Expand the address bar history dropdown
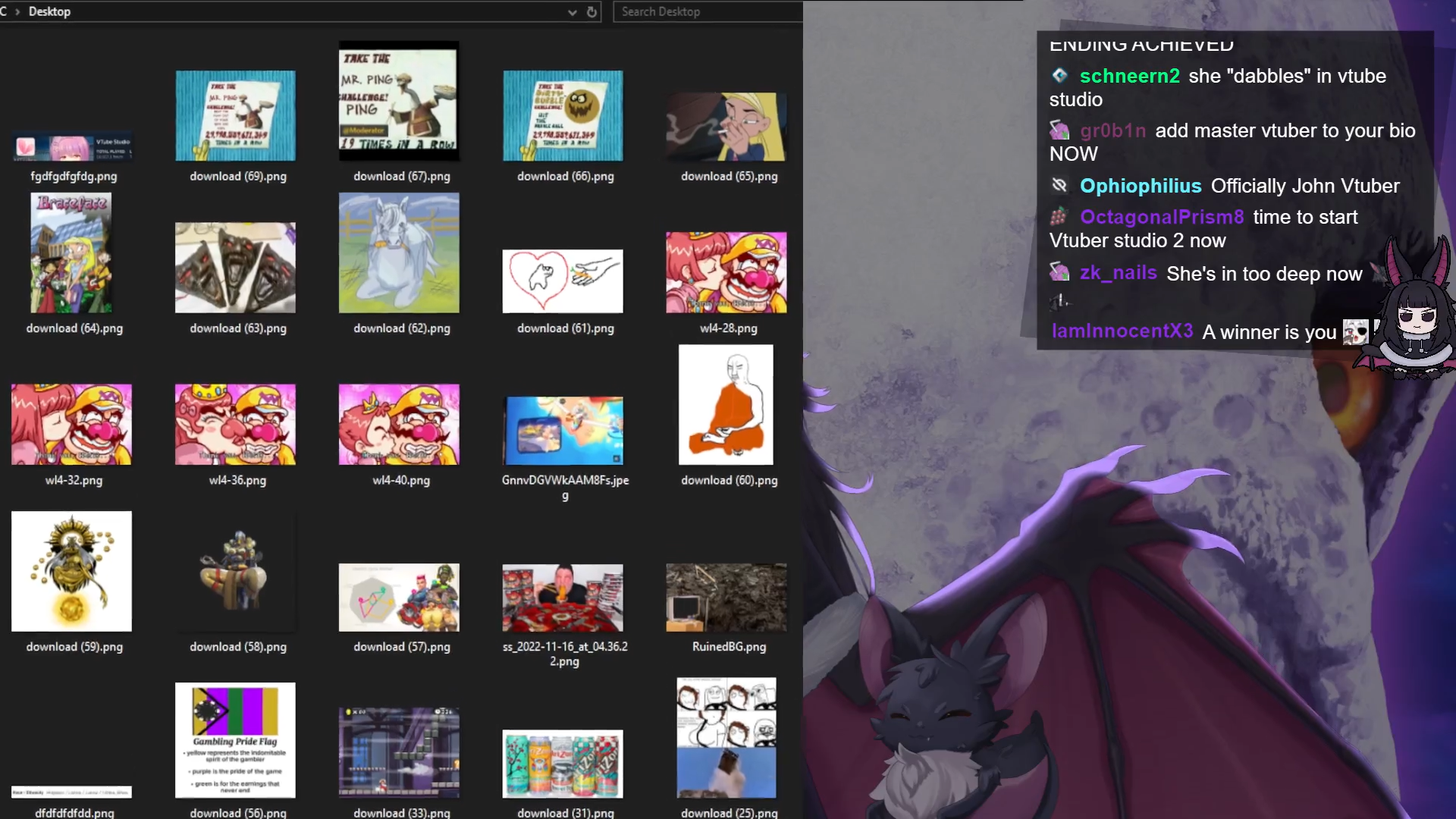This screenshot has width=1456, height=819. click(572, 12)
